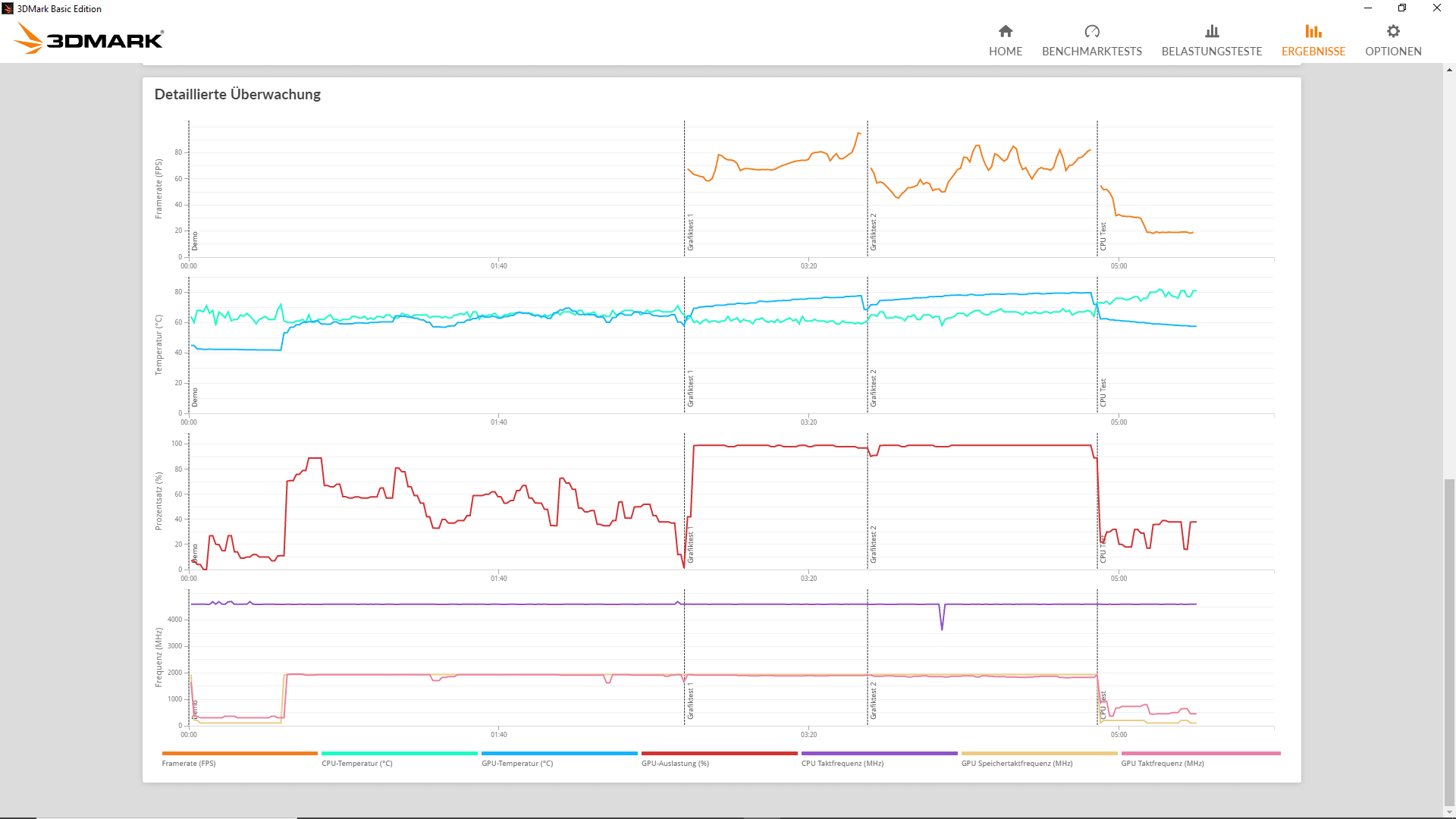The width and height of the screenshot is (1456, 819).
Task: Click Grafiktest 1 marker in frequency chart
Action: point(691,701)
